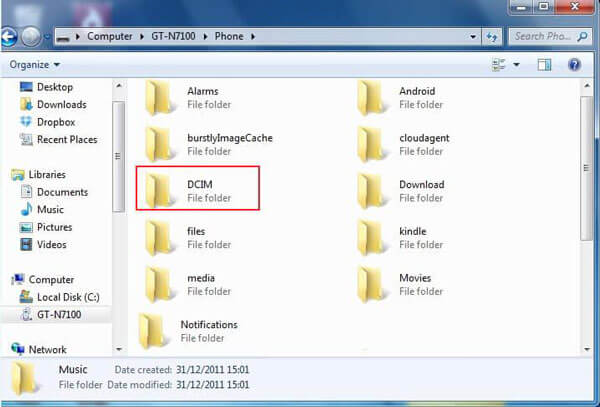
Task: Click the Change your view icon
Action: click(x=499, y=65)
